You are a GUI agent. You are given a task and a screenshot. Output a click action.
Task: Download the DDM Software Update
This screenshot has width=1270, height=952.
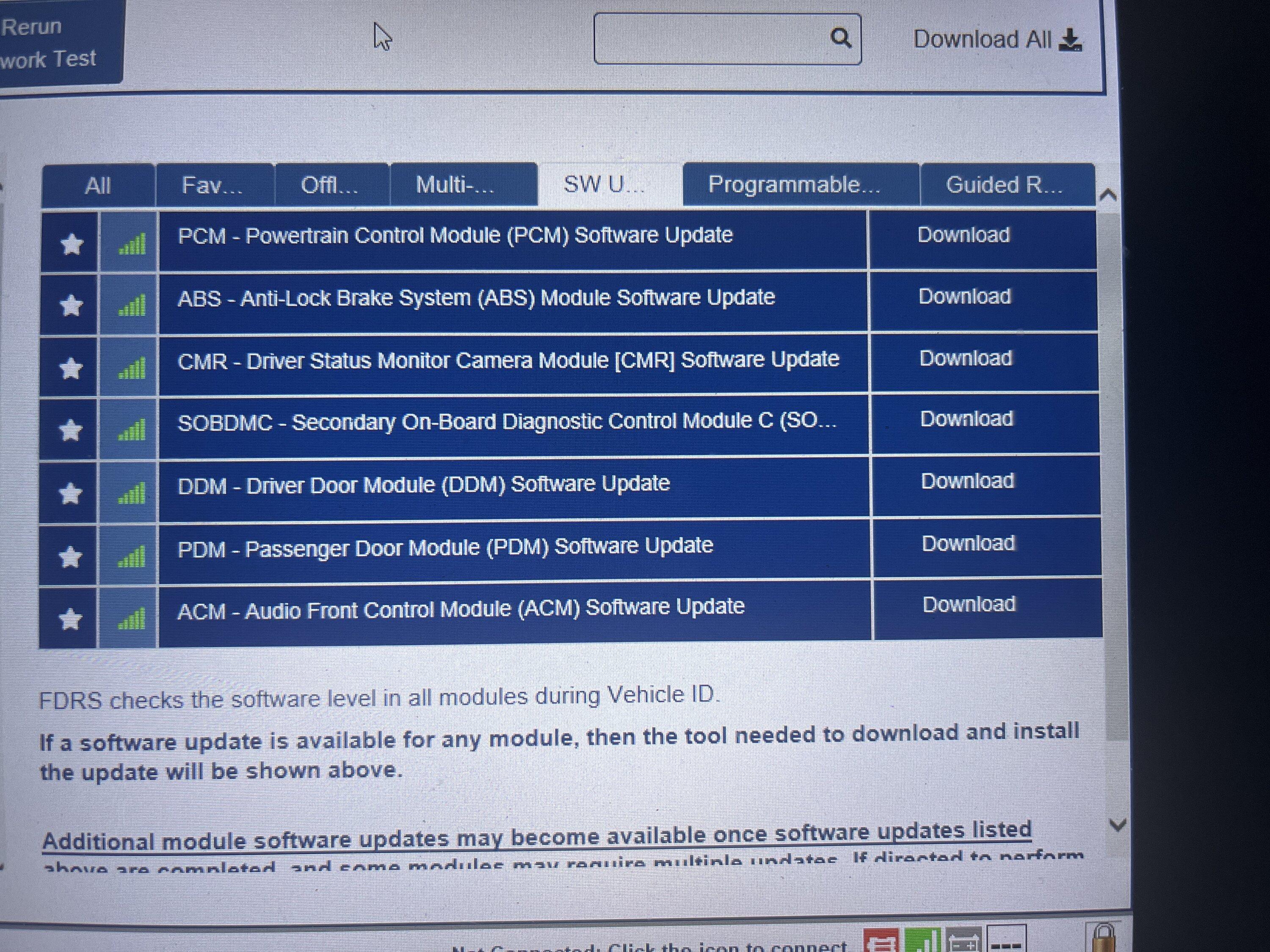[x=967, y=481]
